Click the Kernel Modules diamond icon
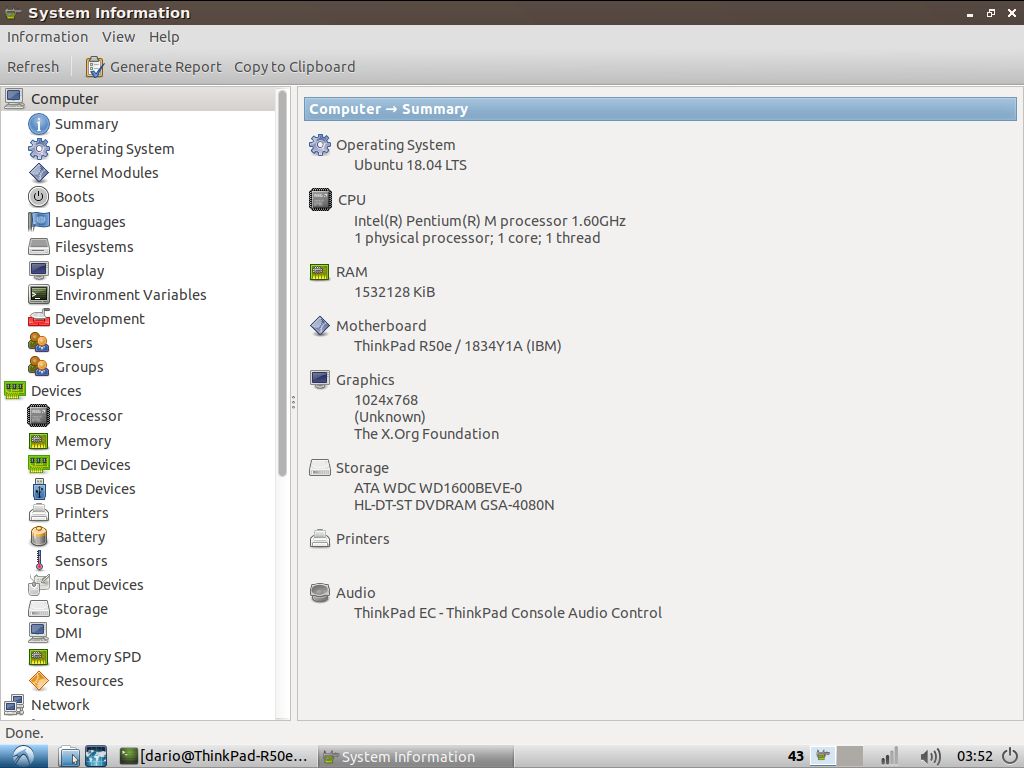The width and height of the screenshot is (1024, 768). (39, 172)
